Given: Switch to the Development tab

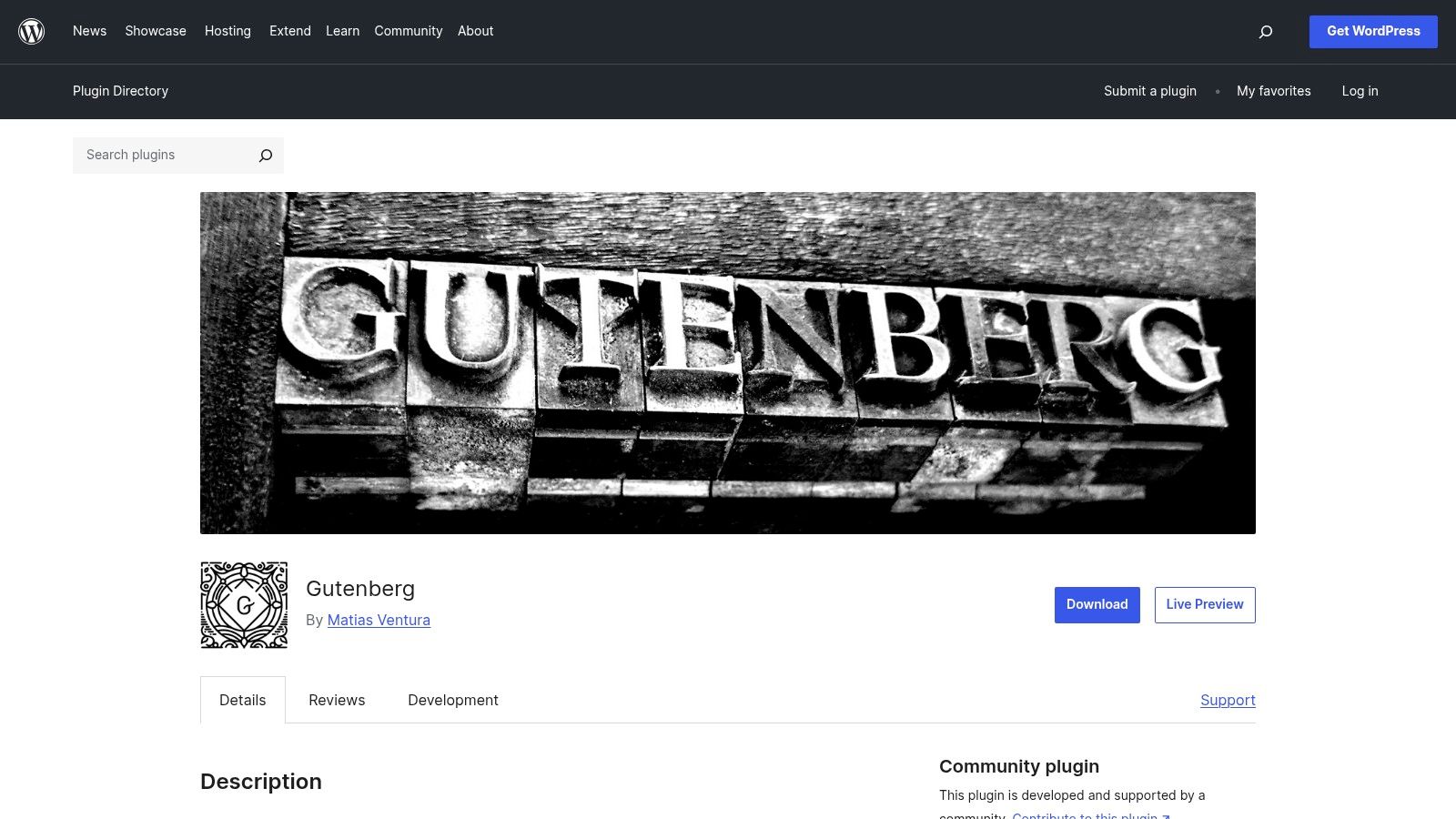Looking at the screenshot, I should coord(453,700).
